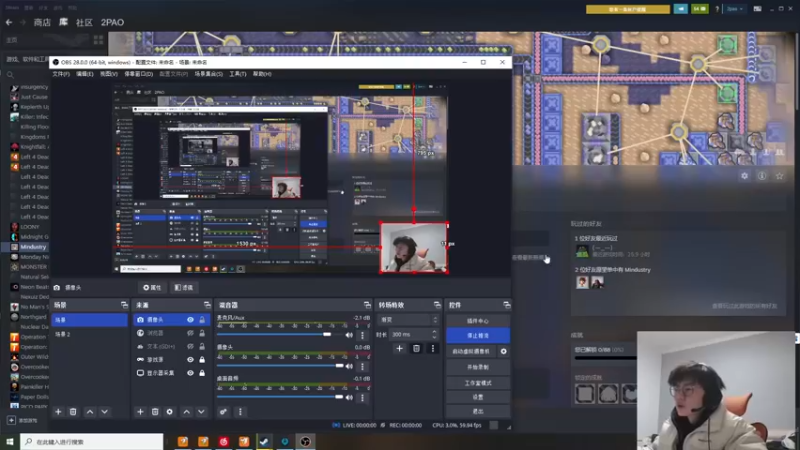800x450 pixels.
Task: Open Mindustry settings gear in Steam
Action: (x=744, y=176)
